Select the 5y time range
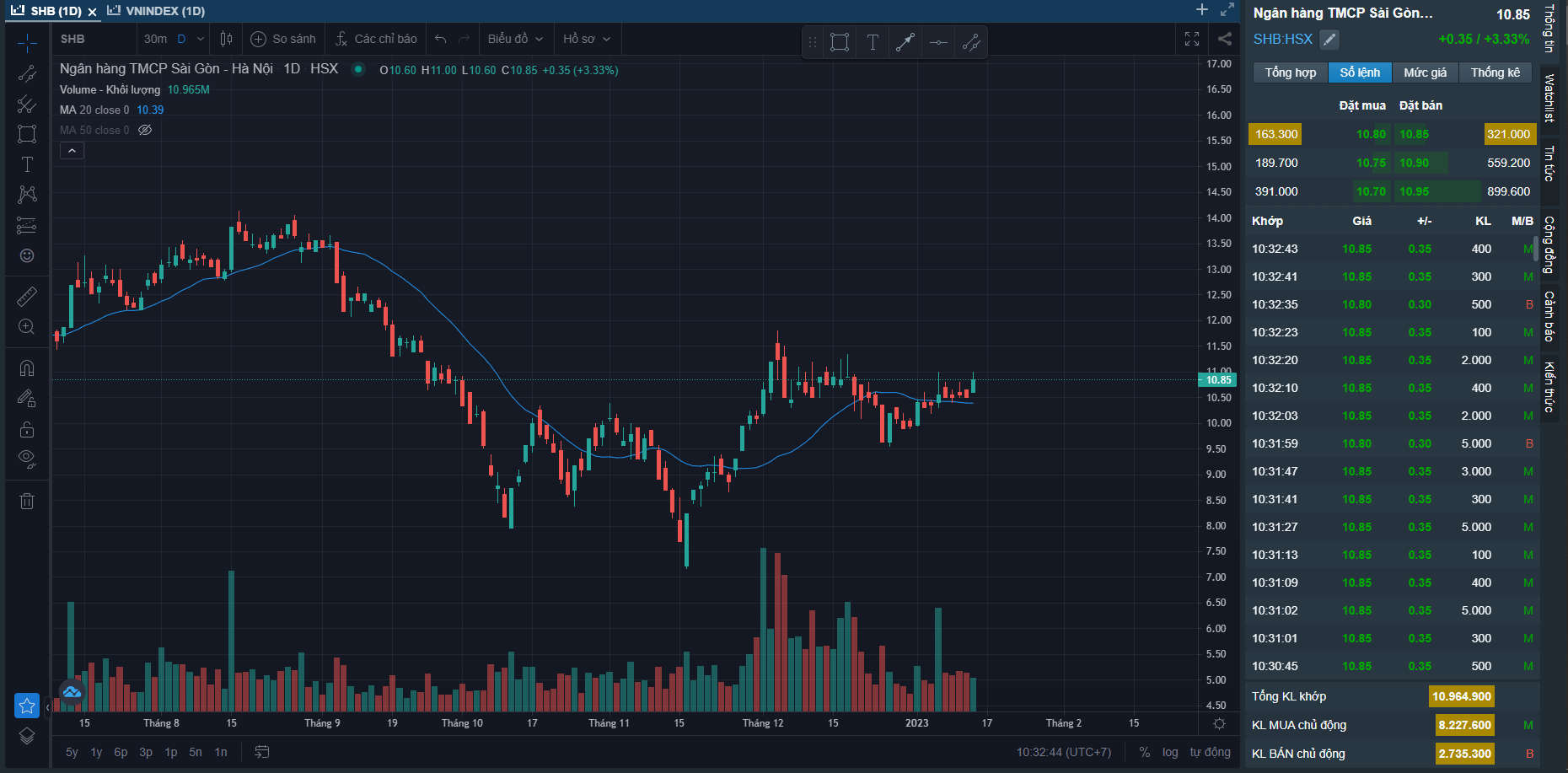This screenshot has width=1568, height=773. 72,752
